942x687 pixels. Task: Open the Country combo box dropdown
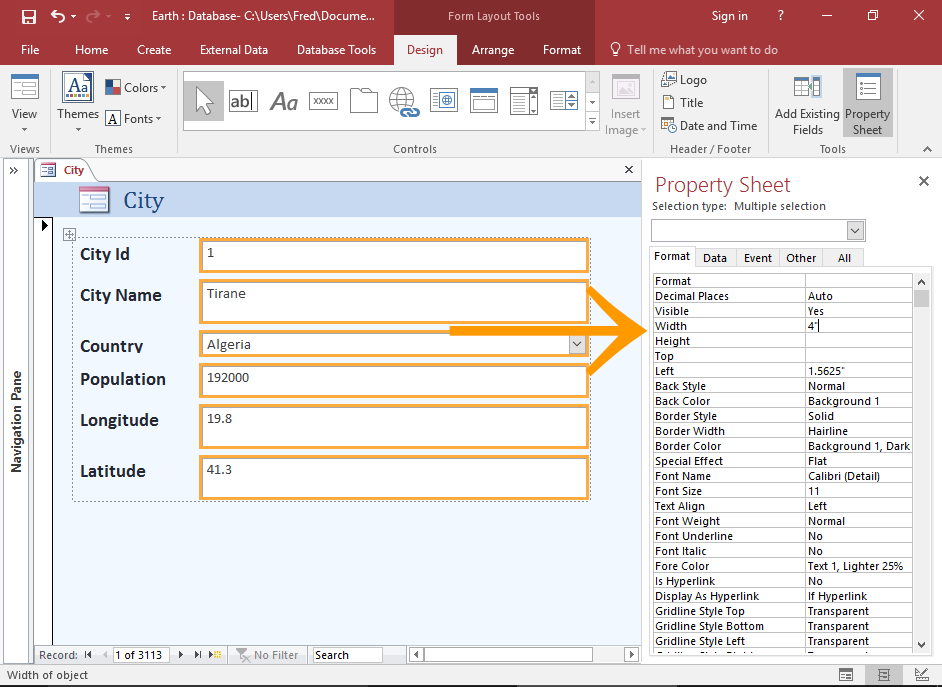[577, 345]
